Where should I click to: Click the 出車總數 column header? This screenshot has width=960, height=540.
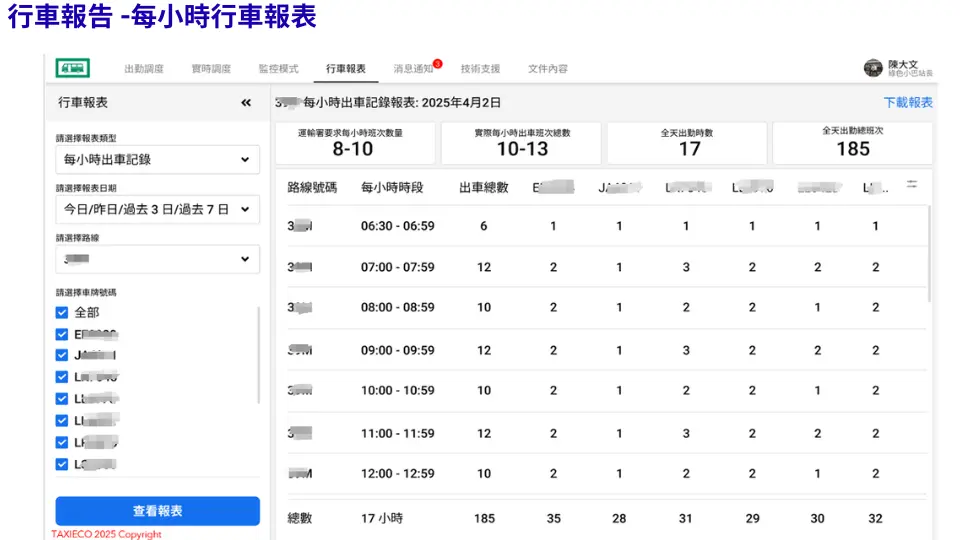484,187
